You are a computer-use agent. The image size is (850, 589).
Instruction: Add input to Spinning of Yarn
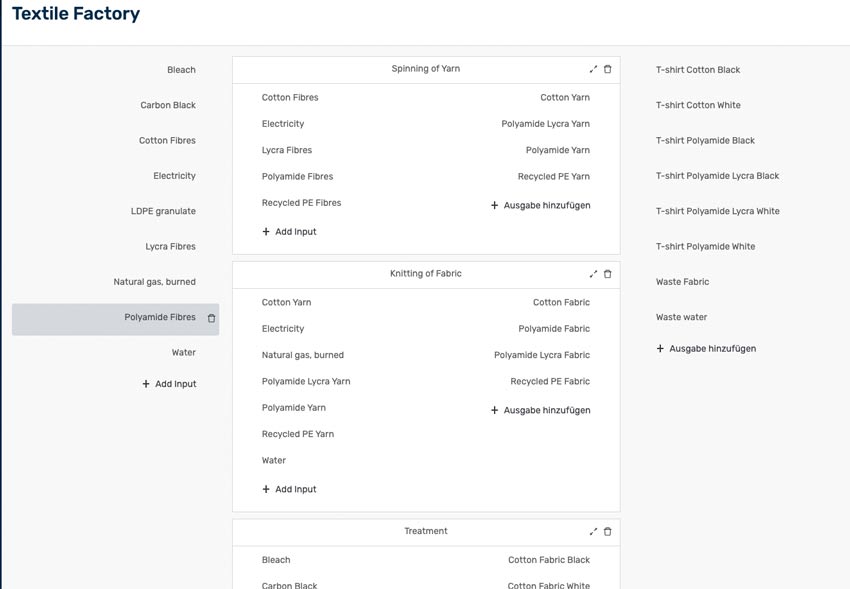[289, 232]
